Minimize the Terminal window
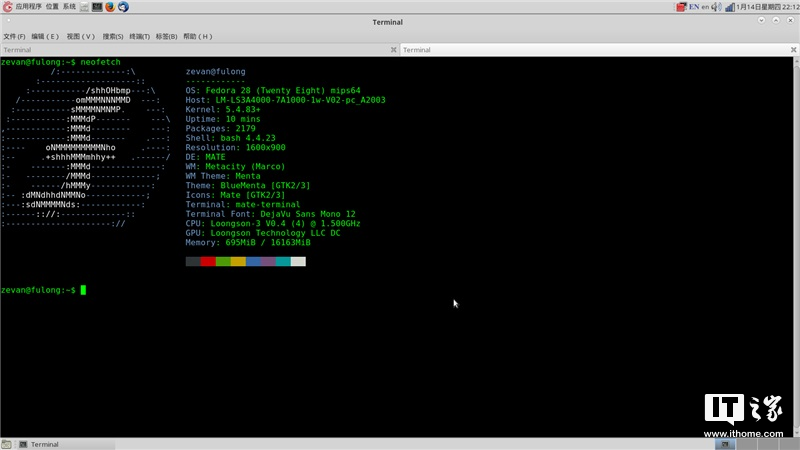This screenshot has width=800, height=450. pyautogui.click(x=761, y=20)
